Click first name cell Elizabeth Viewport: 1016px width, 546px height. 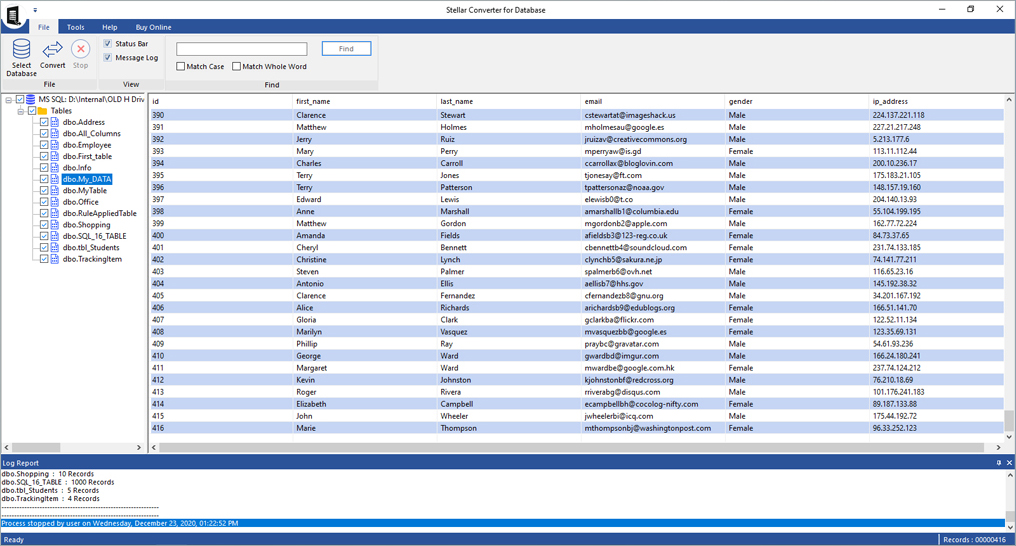click(311, 404)
